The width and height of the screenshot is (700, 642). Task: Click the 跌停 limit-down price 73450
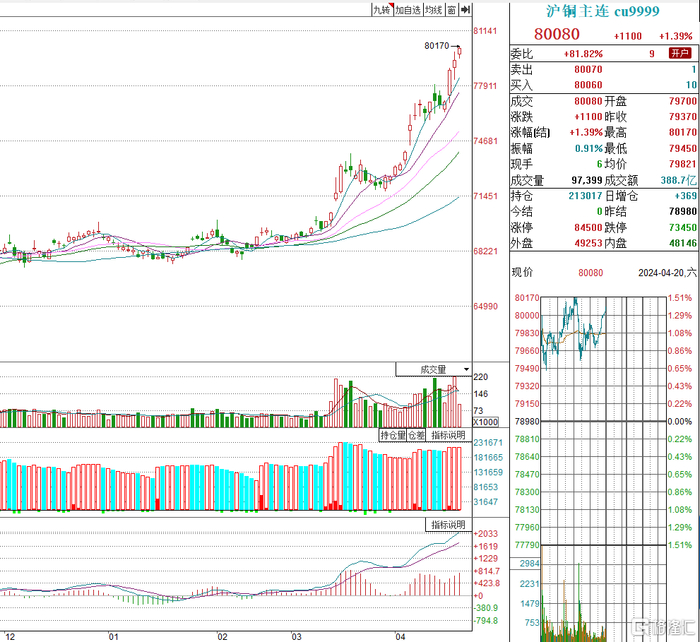(x=683, y=227)
